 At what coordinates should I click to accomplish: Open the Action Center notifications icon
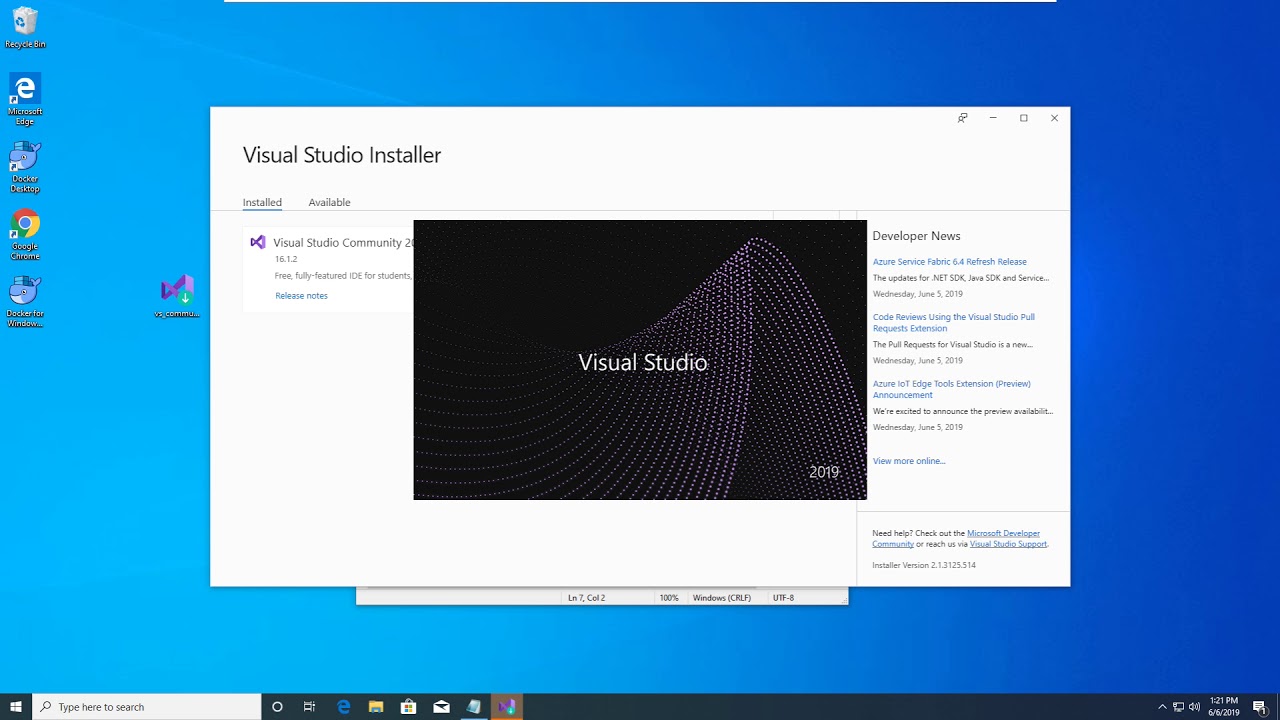point(1260,707)
